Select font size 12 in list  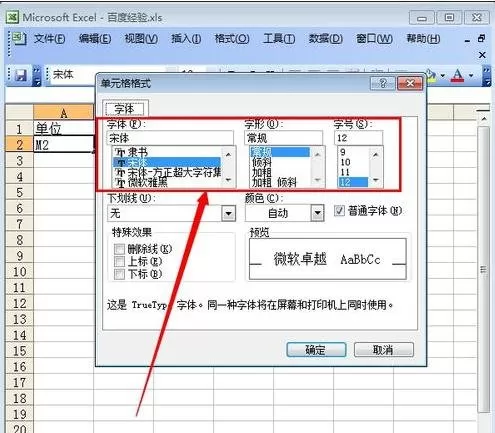click(353, 182)
